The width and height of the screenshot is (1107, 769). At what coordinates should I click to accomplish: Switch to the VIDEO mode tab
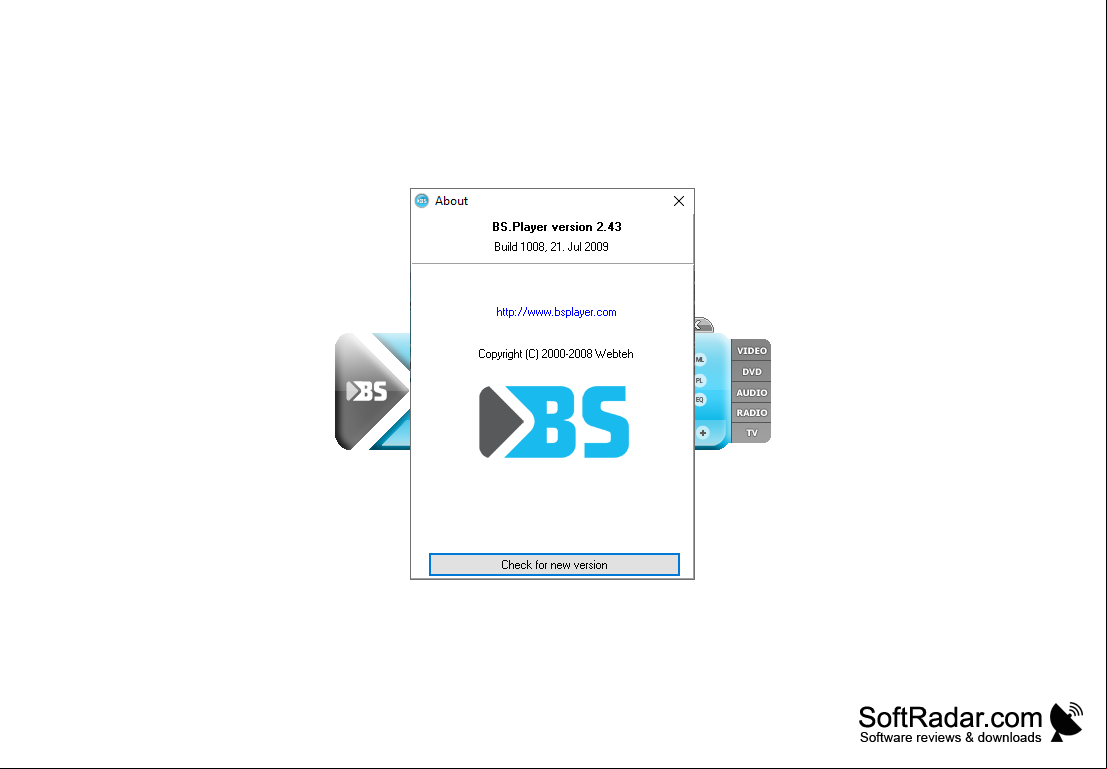pyautogui.click(x=751, y=351)
